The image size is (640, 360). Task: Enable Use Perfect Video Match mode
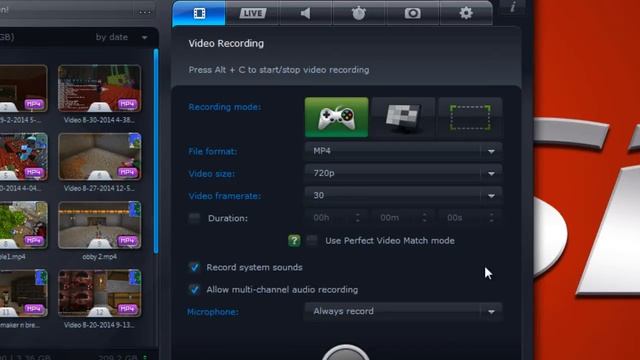tap(312, 240)
